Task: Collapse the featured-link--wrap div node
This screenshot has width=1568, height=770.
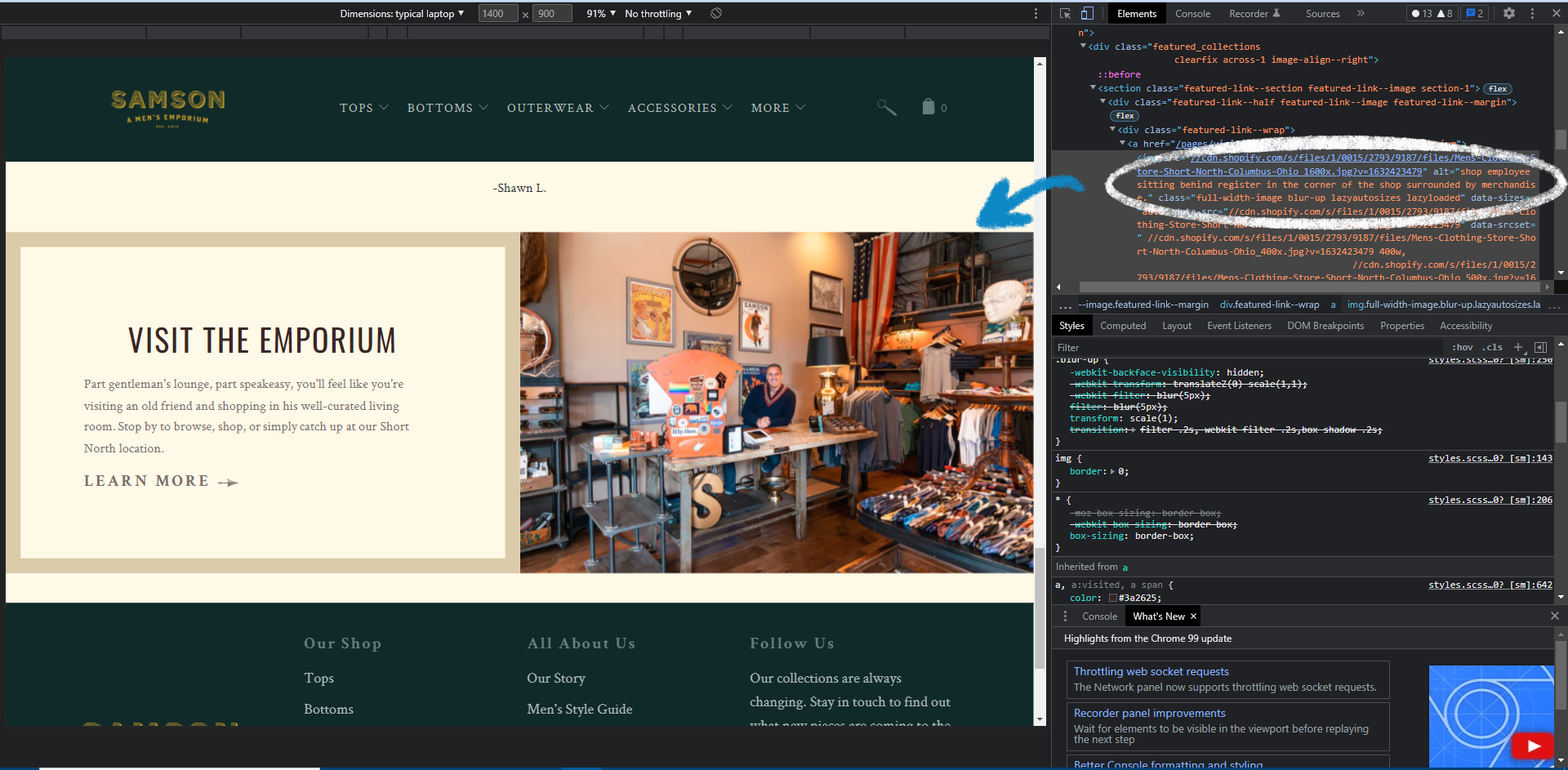Action: [x=1112, y=130]
